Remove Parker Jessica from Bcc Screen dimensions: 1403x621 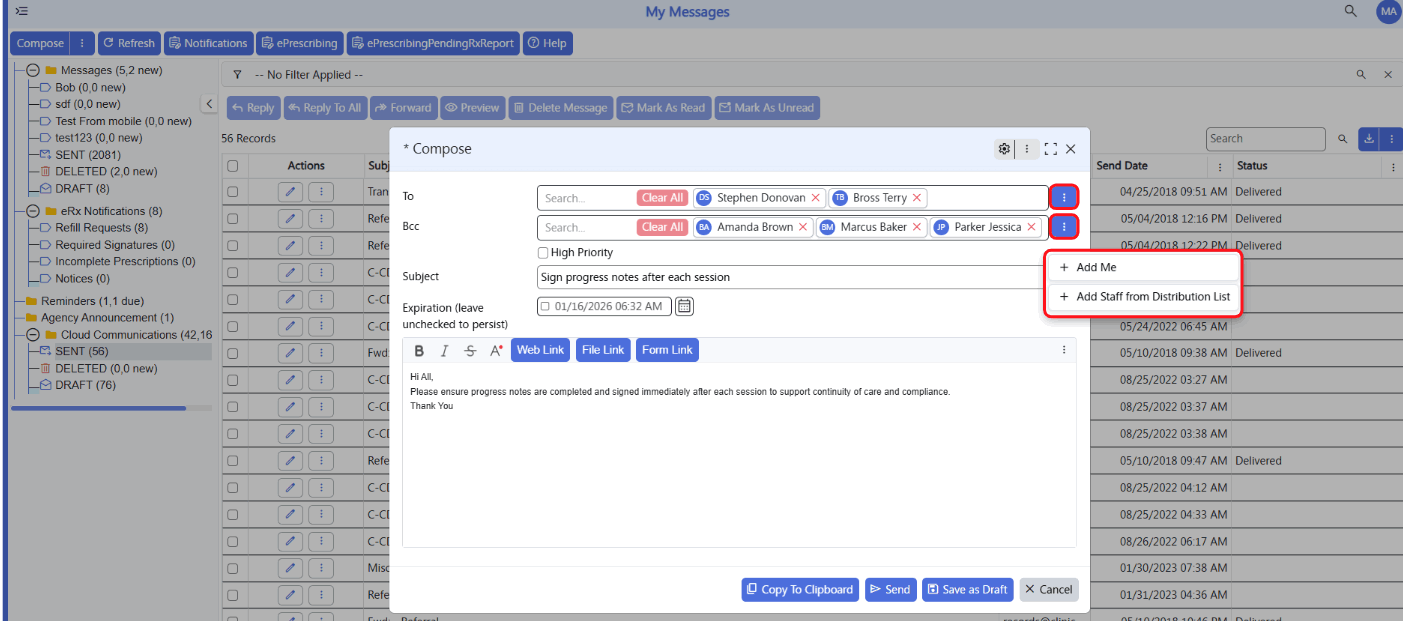click(1031, 227)
